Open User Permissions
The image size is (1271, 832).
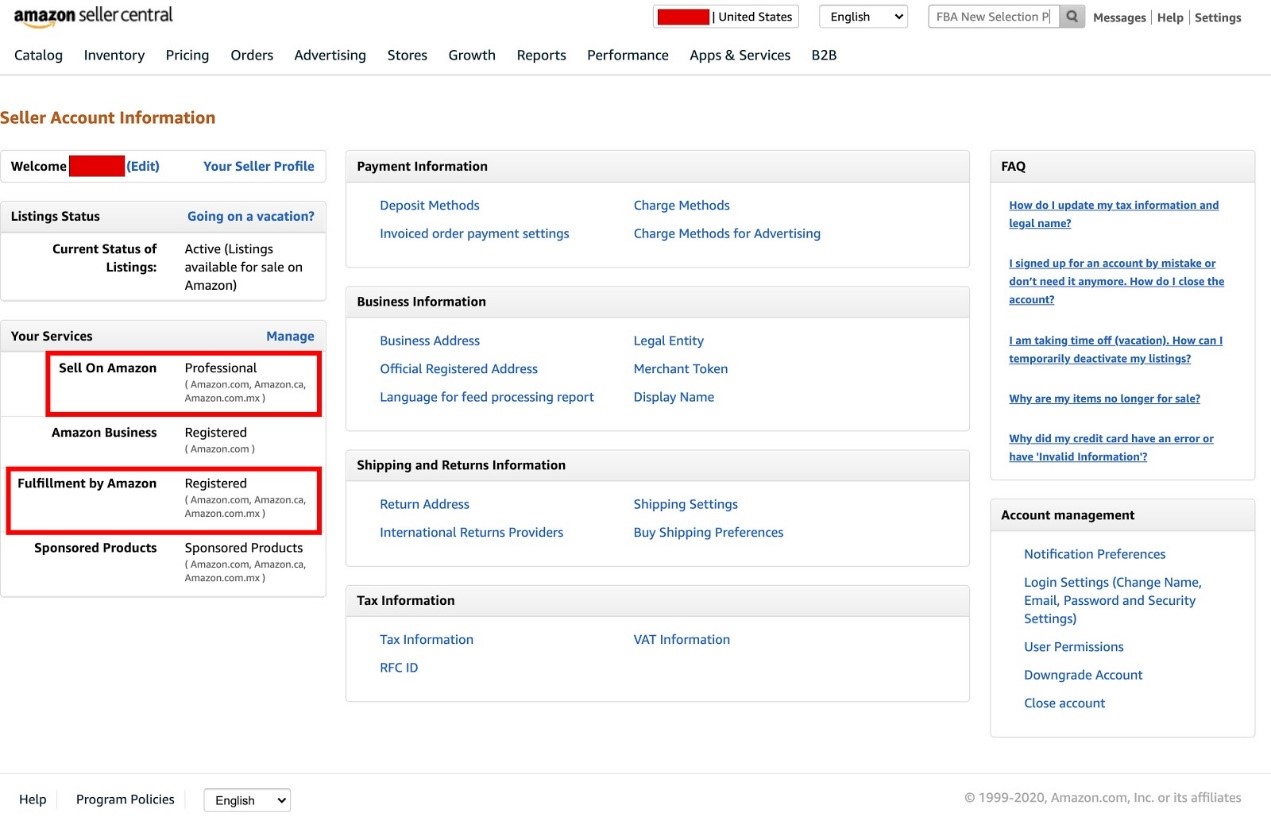1073,647
